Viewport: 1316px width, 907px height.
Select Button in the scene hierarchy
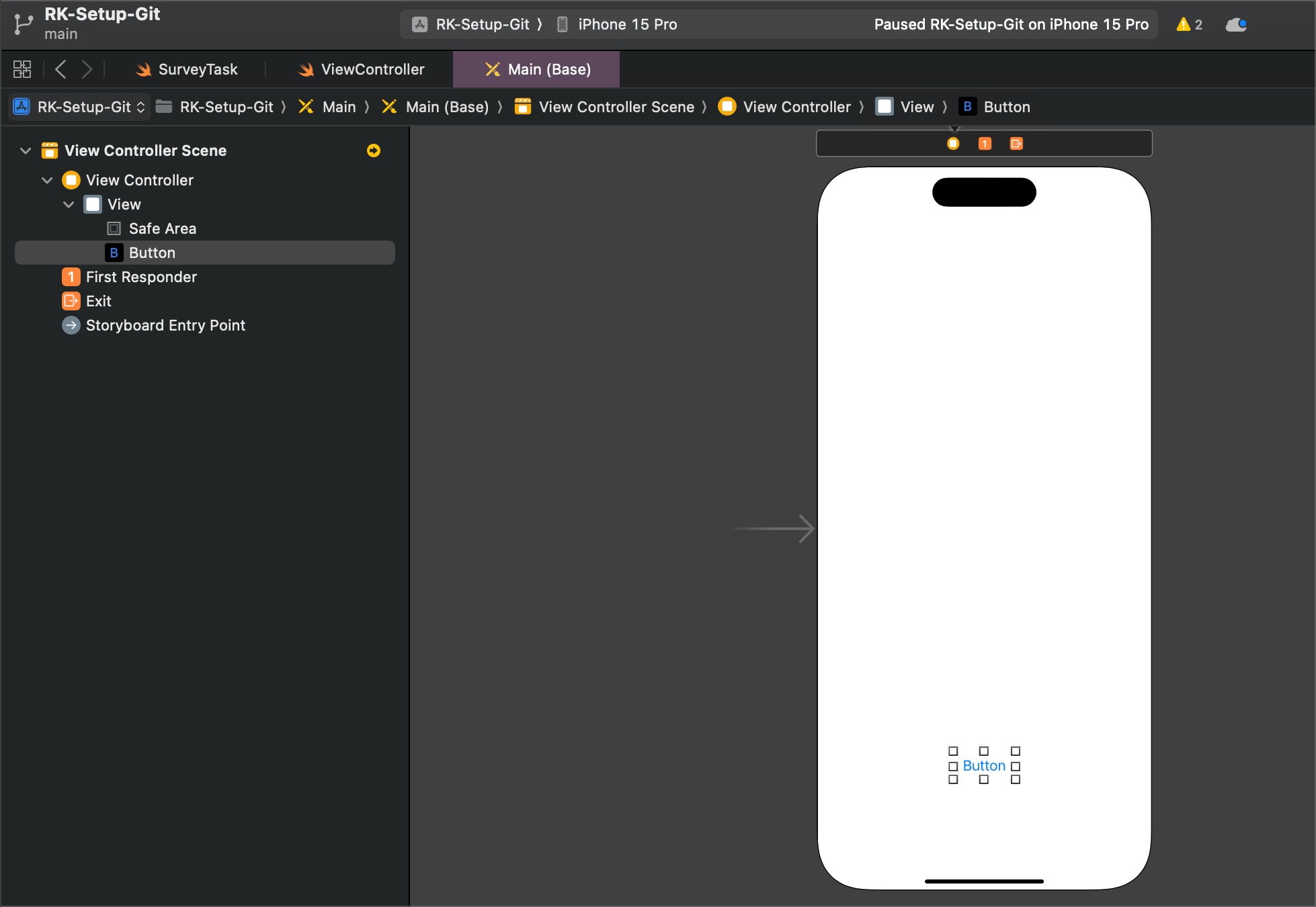[152, 252]
